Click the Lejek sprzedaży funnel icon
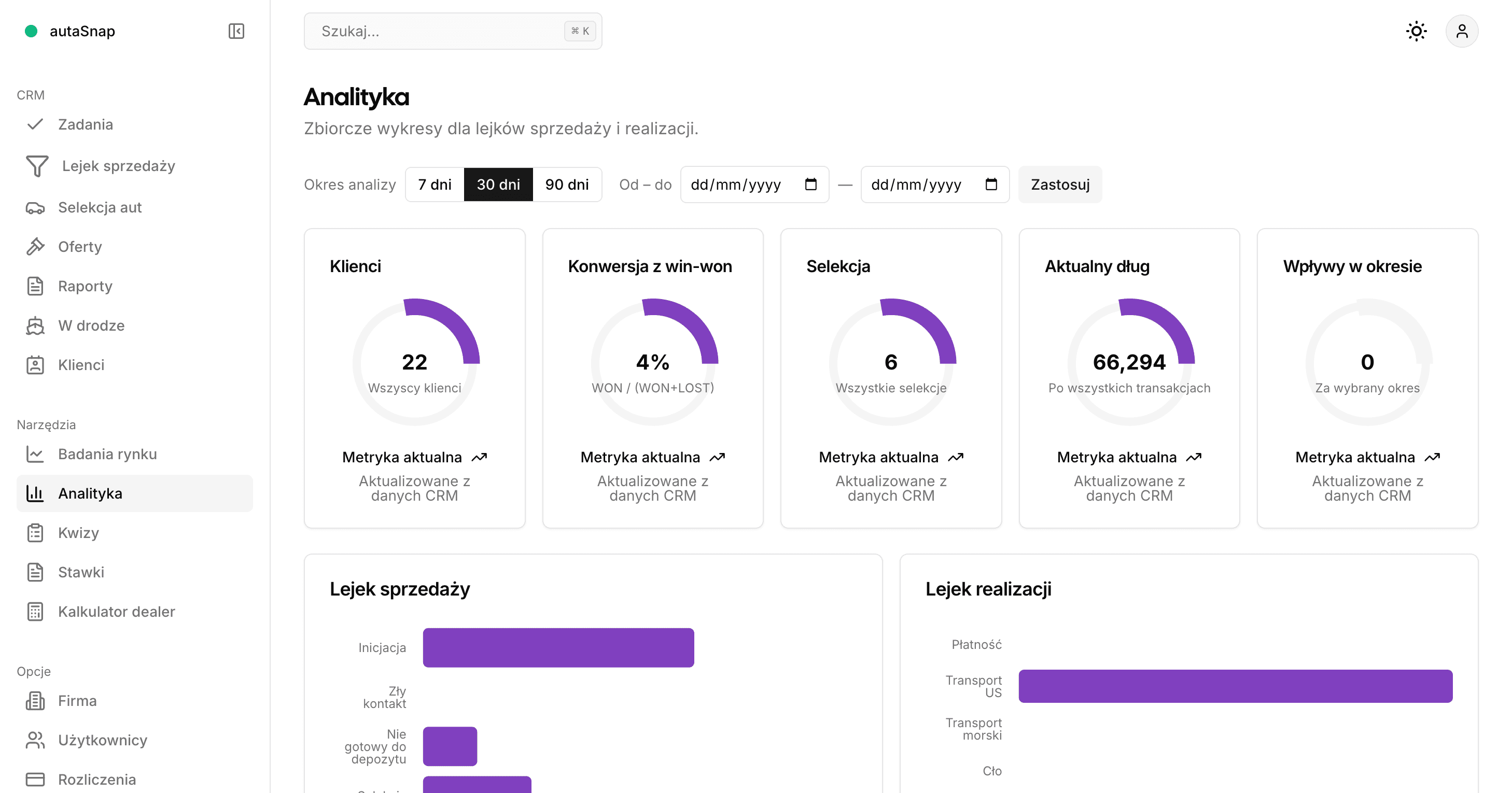 click(x=37, y=166)
